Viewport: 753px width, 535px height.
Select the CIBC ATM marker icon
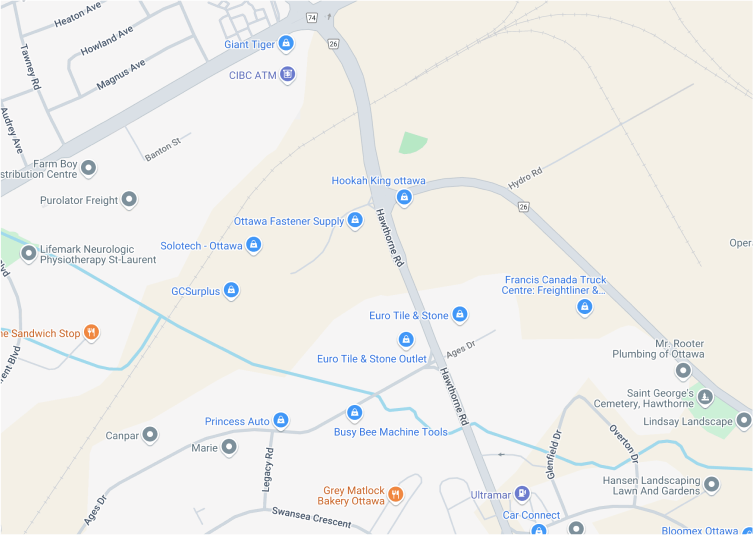[x=287, y=74]
